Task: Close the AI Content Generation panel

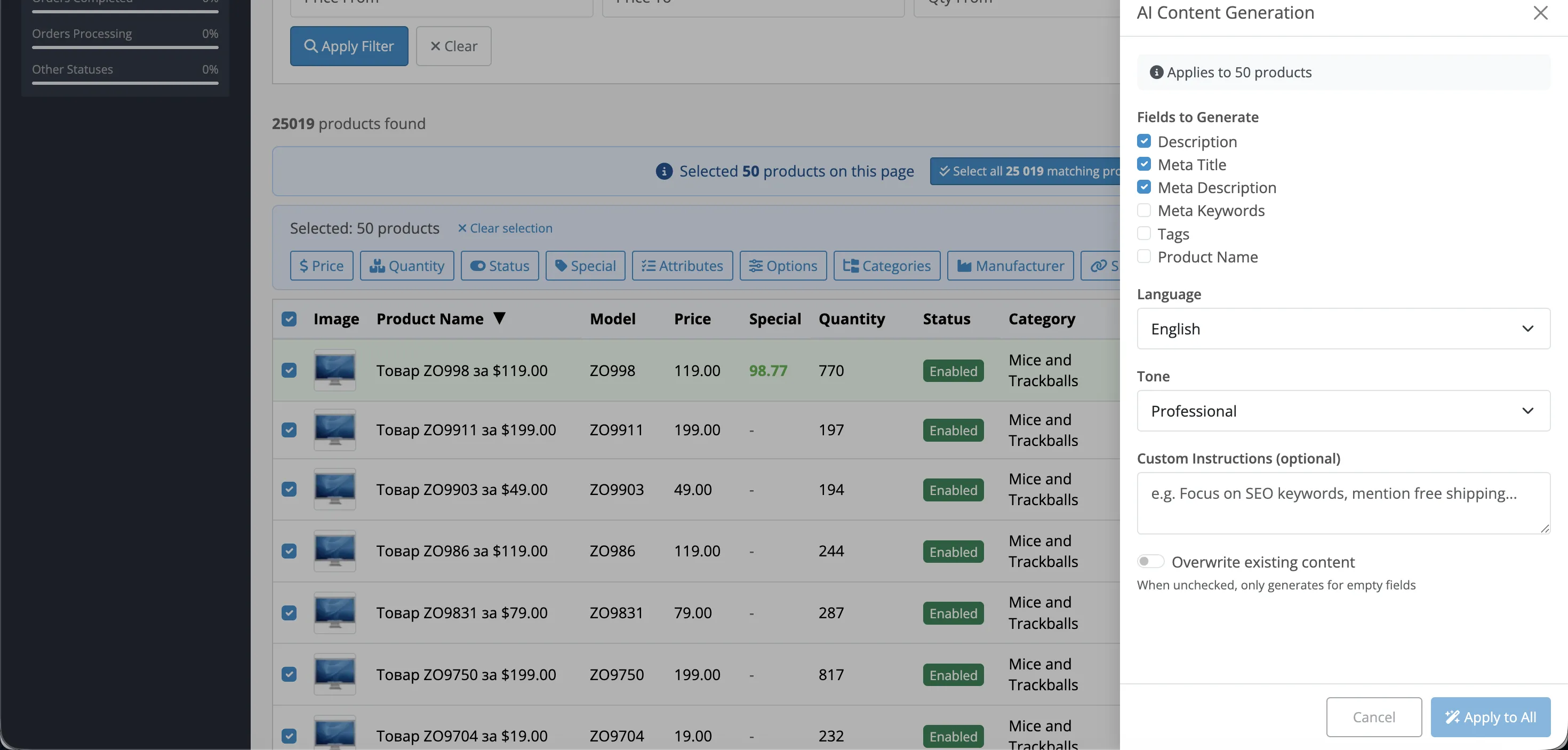Action: coord(1540,13)
